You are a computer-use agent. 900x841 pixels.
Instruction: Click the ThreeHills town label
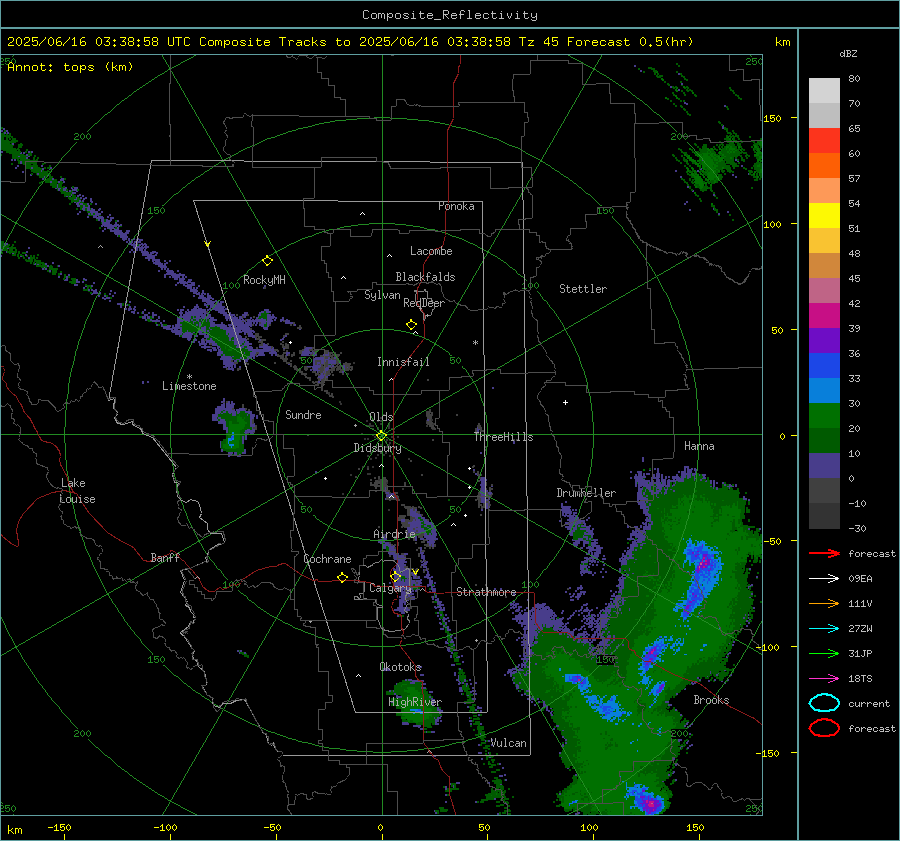coord(503,437)
